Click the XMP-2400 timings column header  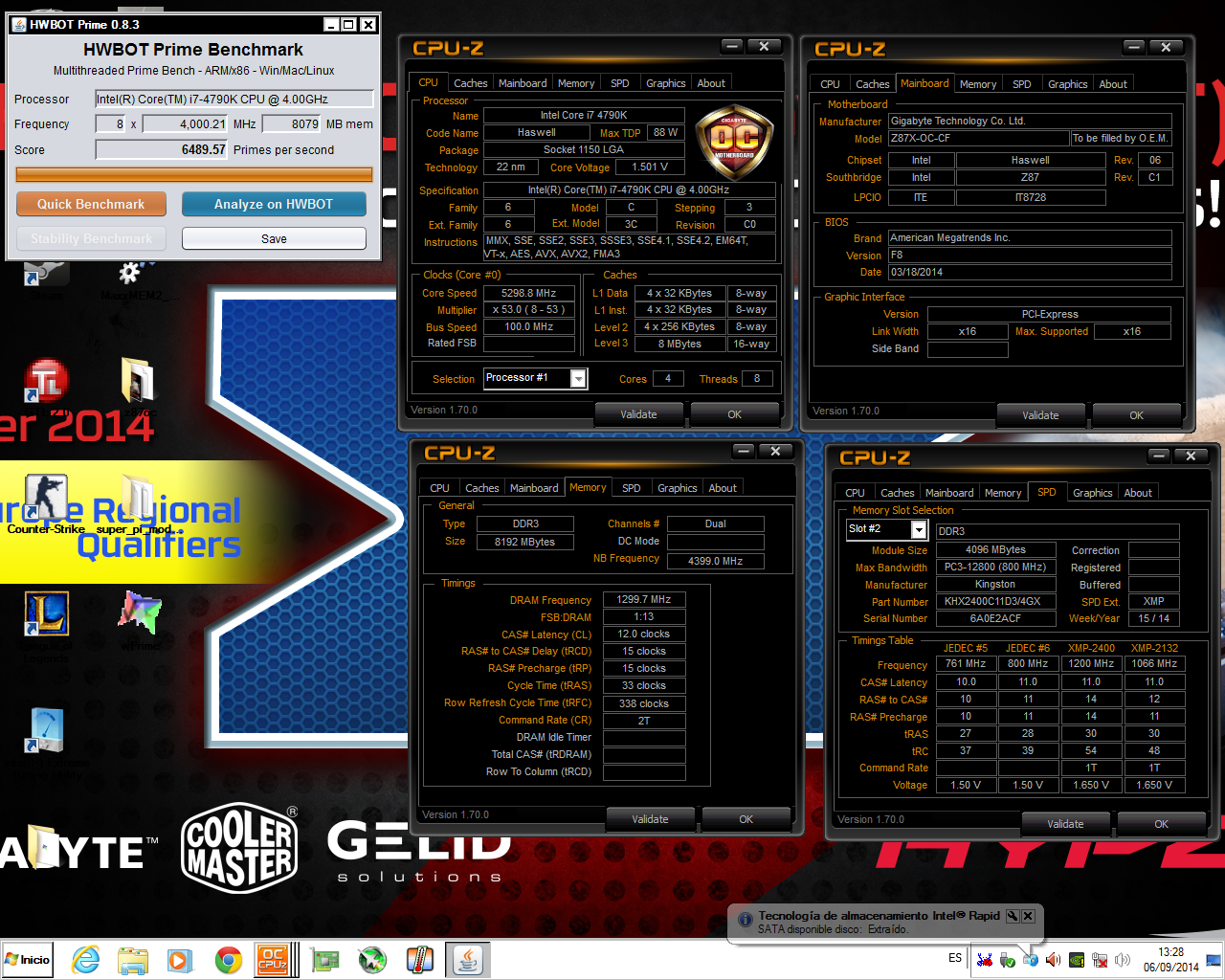point(1091,648)
